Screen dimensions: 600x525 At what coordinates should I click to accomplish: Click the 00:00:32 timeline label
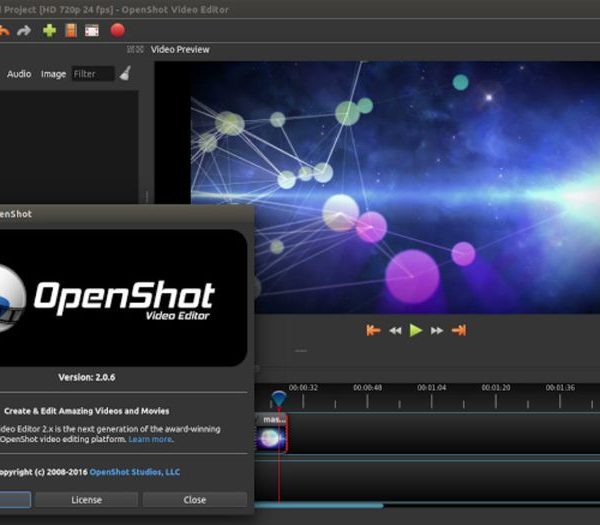303,388
